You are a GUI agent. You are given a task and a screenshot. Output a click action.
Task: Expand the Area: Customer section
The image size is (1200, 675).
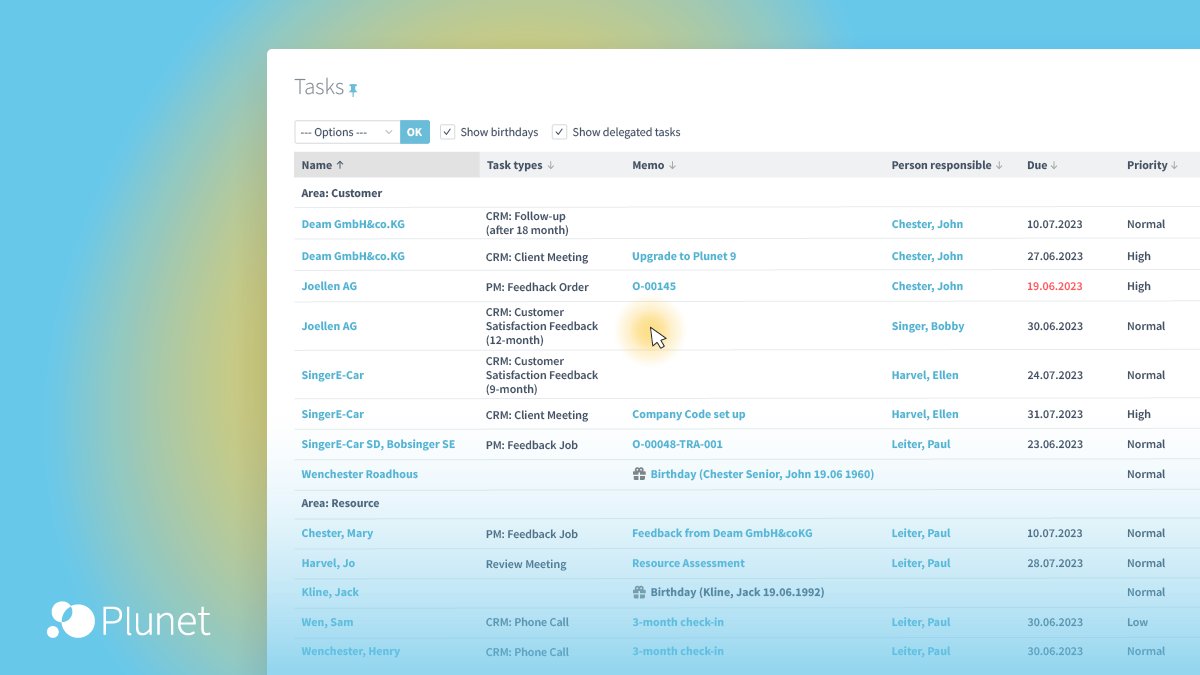point(341,192)
